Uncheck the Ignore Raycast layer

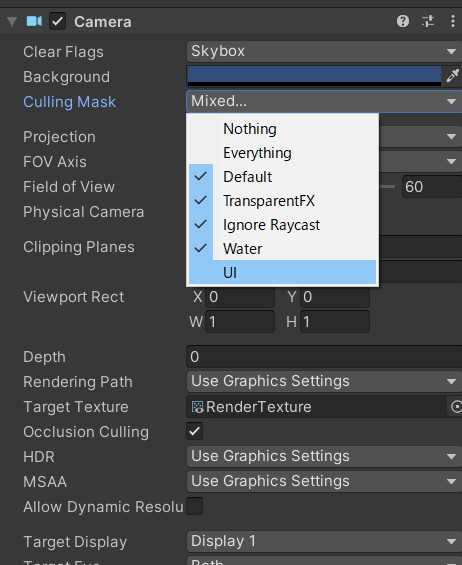coord(282,224)
